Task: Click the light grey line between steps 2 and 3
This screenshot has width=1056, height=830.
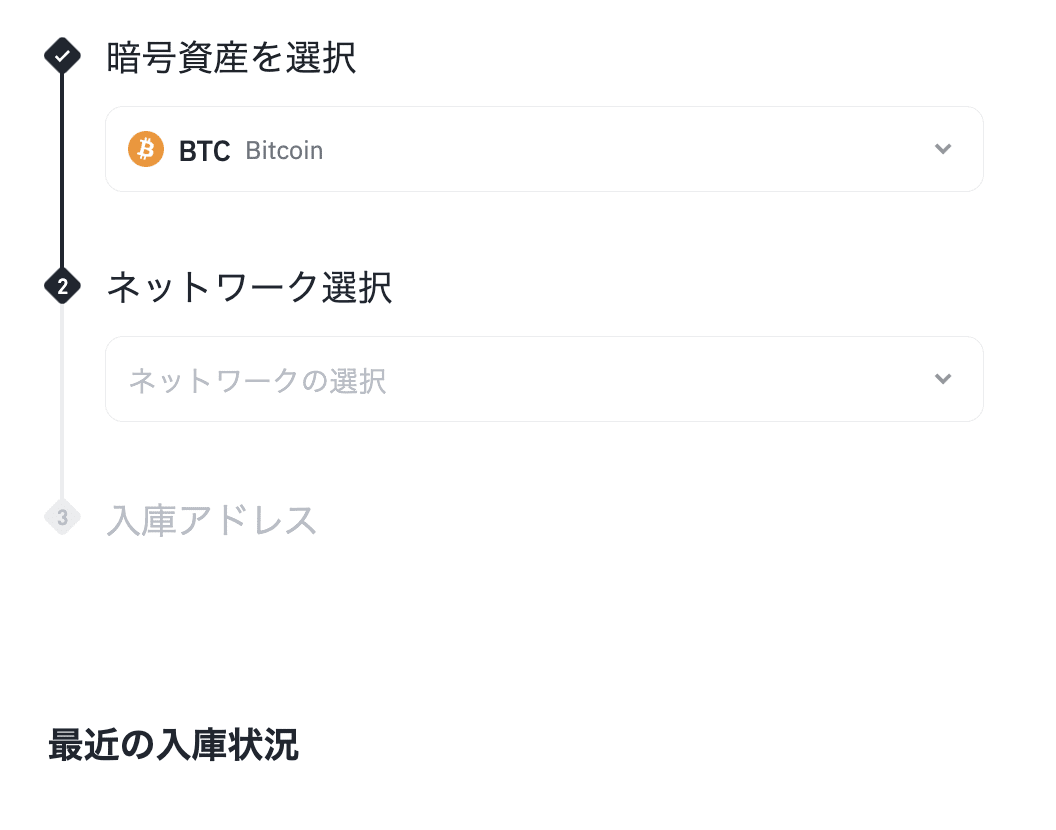Action: pos(62,400)
